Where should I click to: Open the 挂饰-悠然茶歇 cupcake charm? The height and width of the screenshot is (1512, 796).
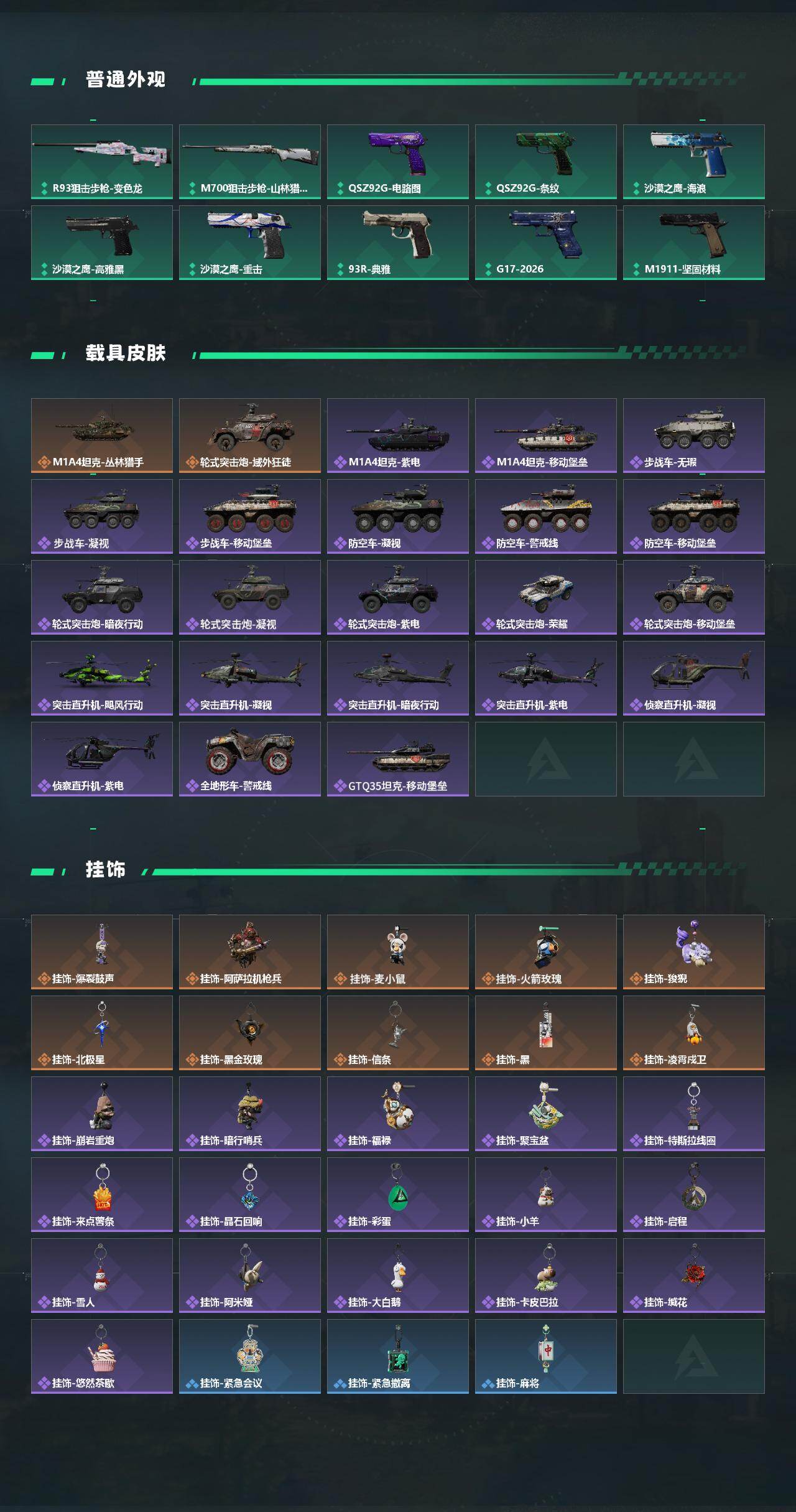pyautogui.click(x=102, y=1356)
